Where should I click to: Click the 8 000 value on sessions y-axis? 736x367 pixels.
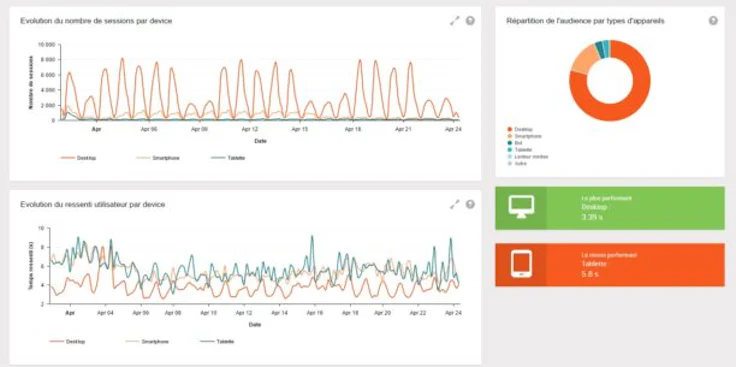pyautogui.click(x=48, y=60)
